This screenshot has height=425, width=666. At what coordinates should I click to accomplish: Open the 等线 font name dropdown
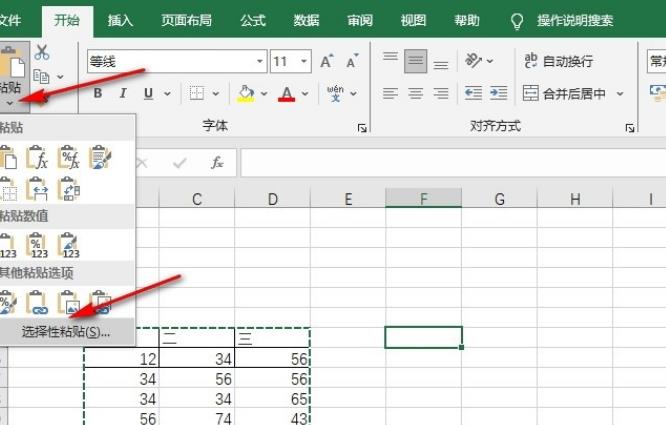coord(260,61)
